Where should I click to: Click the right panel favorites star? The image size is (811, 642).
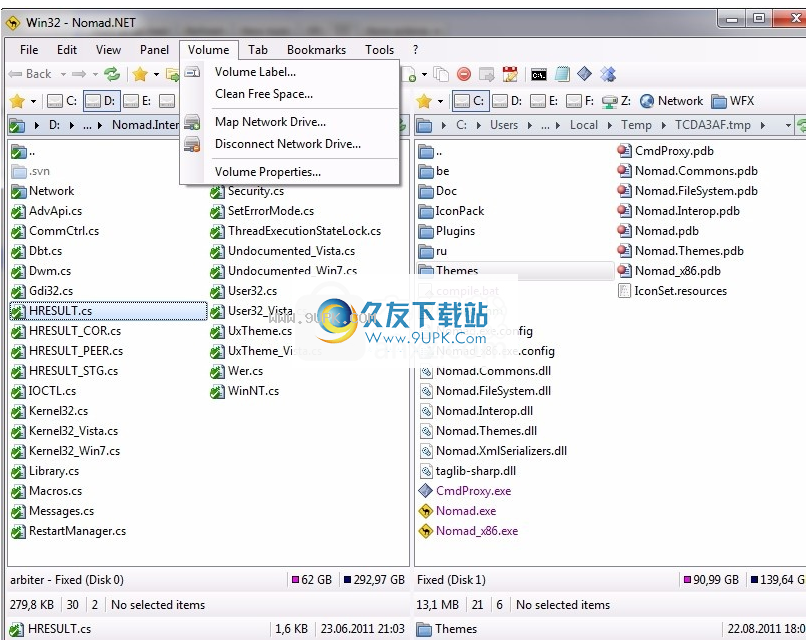click(x=424, y=101)
